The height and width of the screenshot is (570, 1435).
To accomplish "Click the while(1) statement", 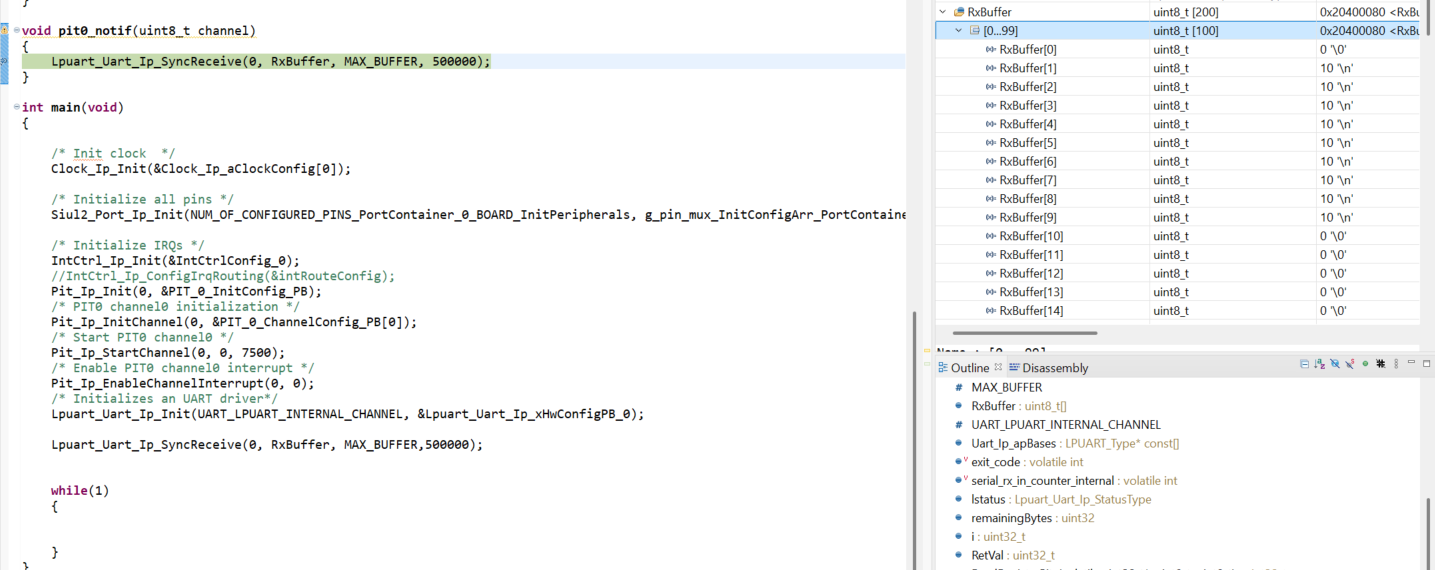I will pos(80,491).
